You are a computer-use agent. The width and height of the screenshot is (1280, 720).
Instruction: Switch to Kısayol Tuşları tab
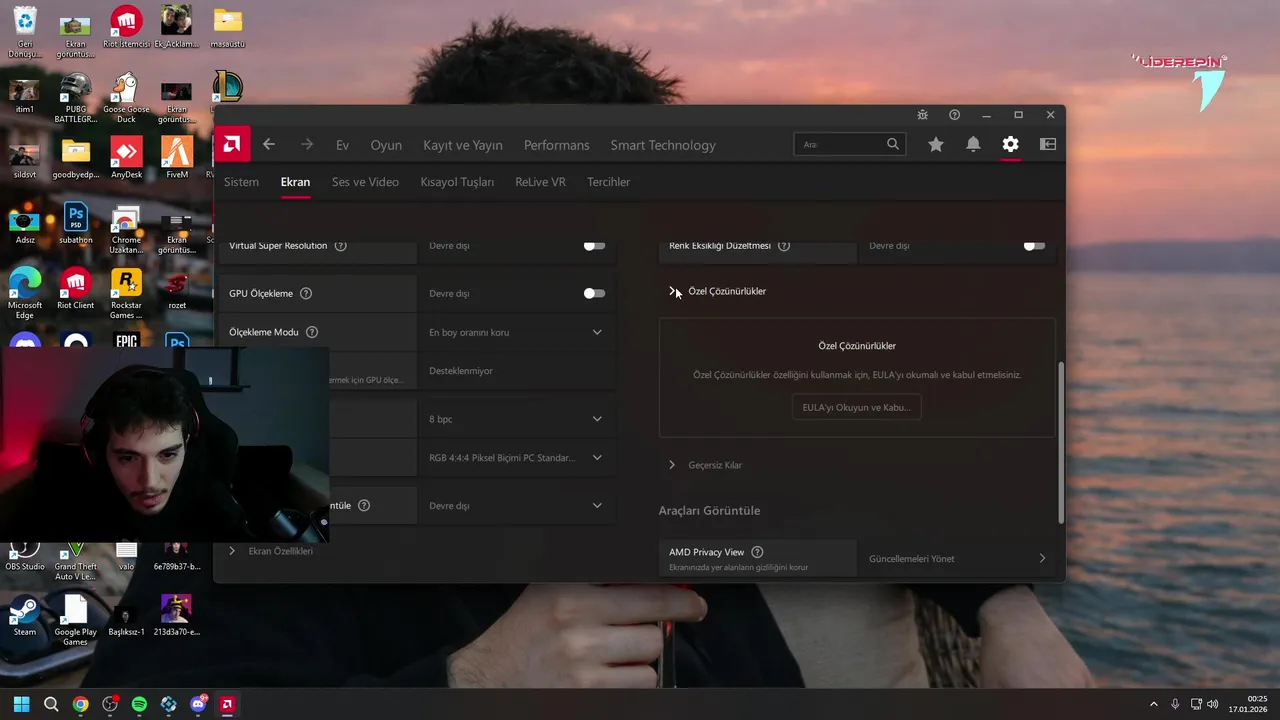click(457, 182)
